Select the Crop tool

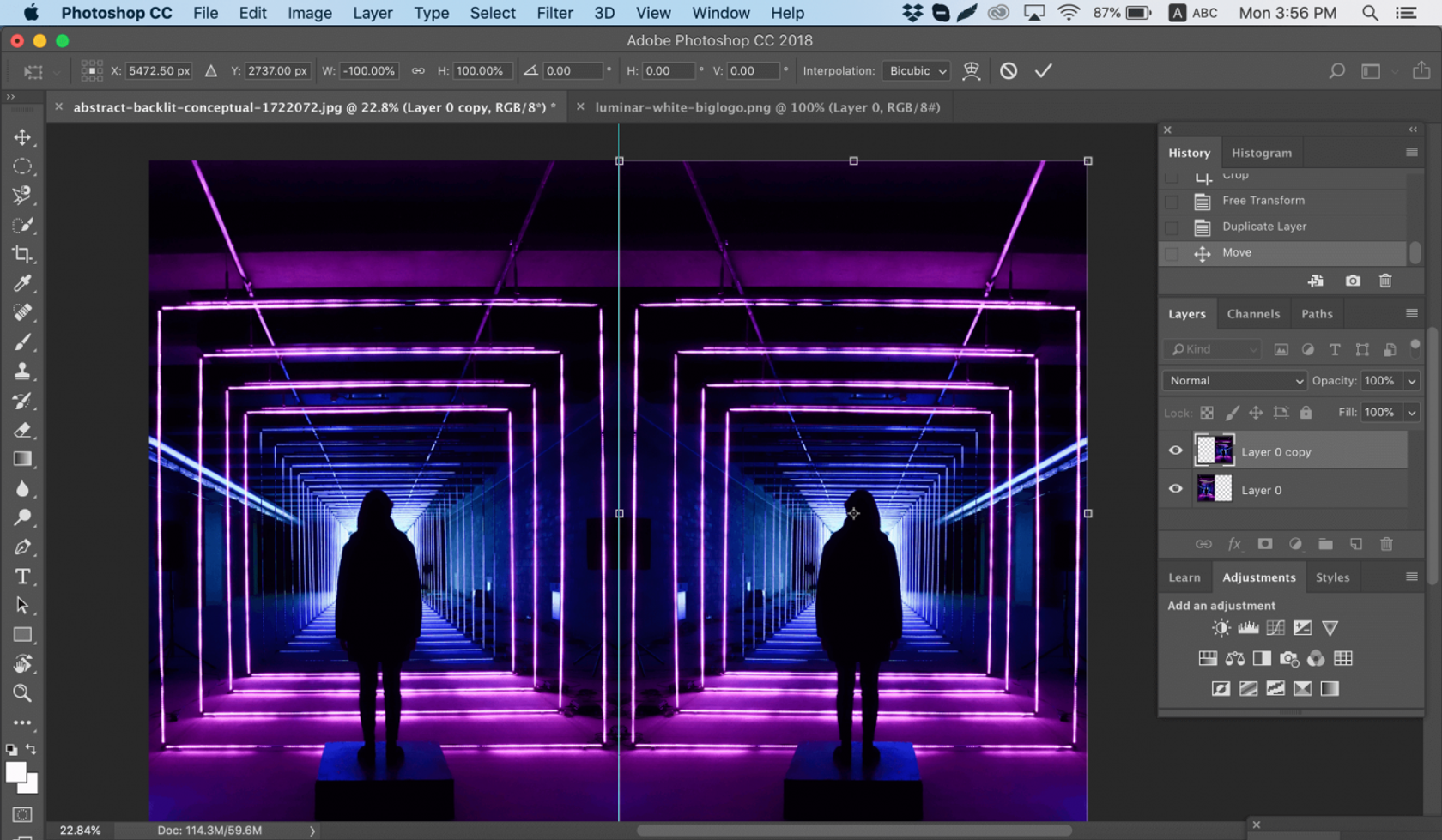tap(22, 254)
